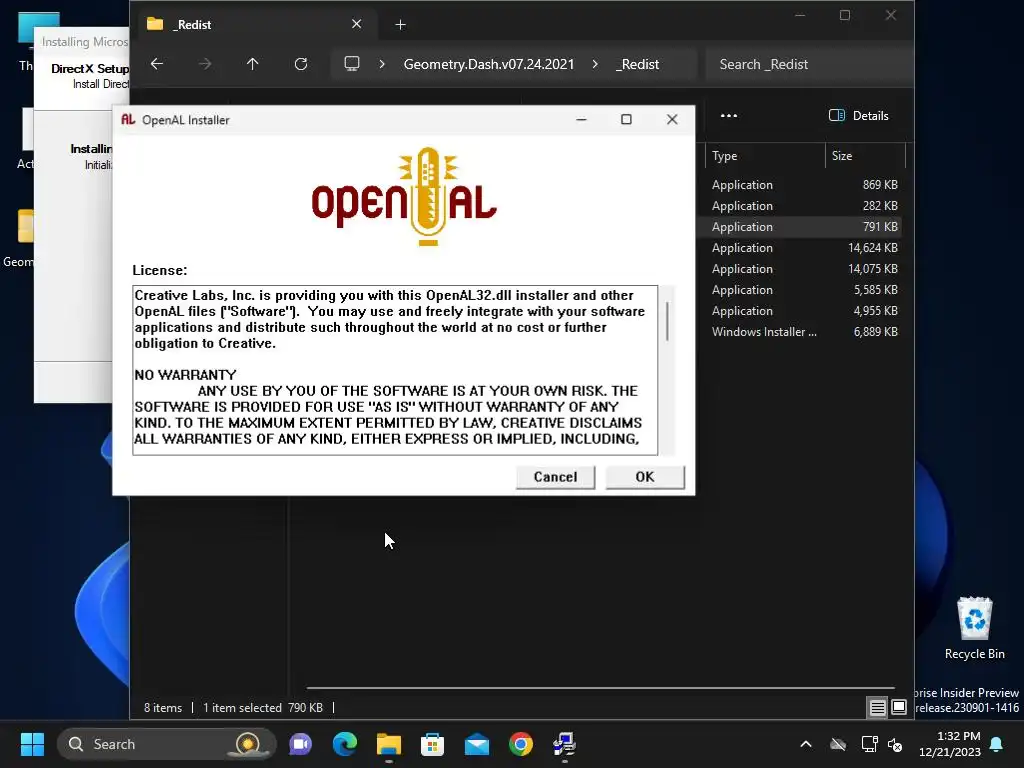Select the _Redist breadcrumb segment
Image resolution: width=1024 pixels, height=768 pixels.
[637, 64]
